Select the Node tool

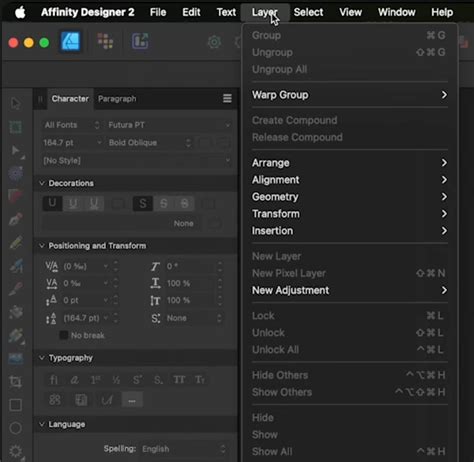(x=15, y=150)
